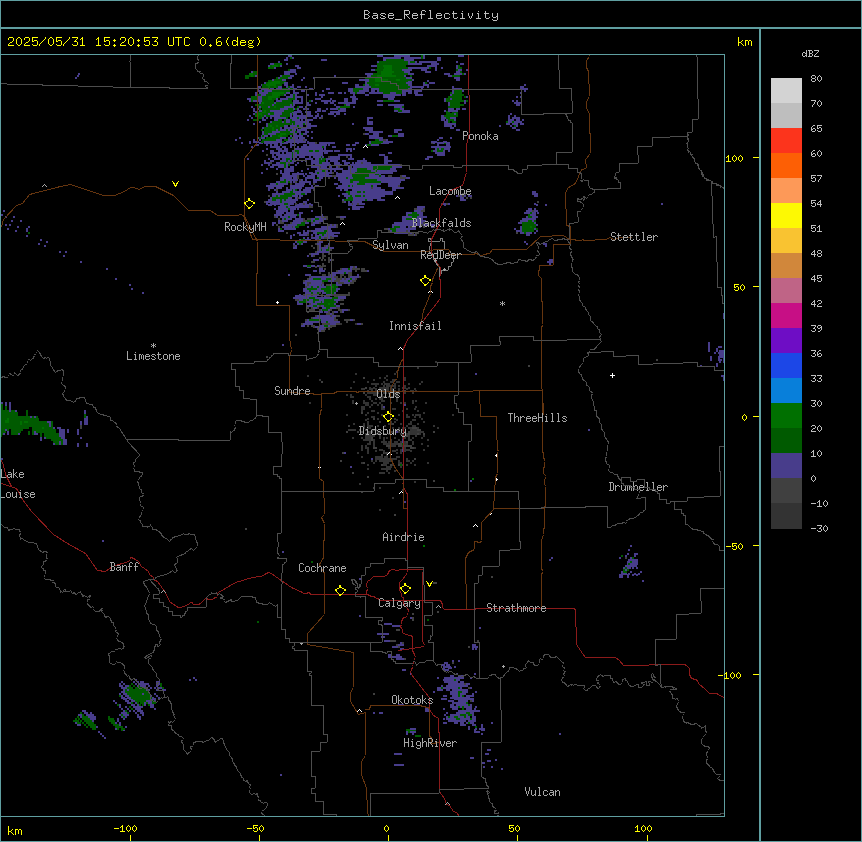Select the Drumheller label
Viewport: 862px width, 842px height.
638,487
